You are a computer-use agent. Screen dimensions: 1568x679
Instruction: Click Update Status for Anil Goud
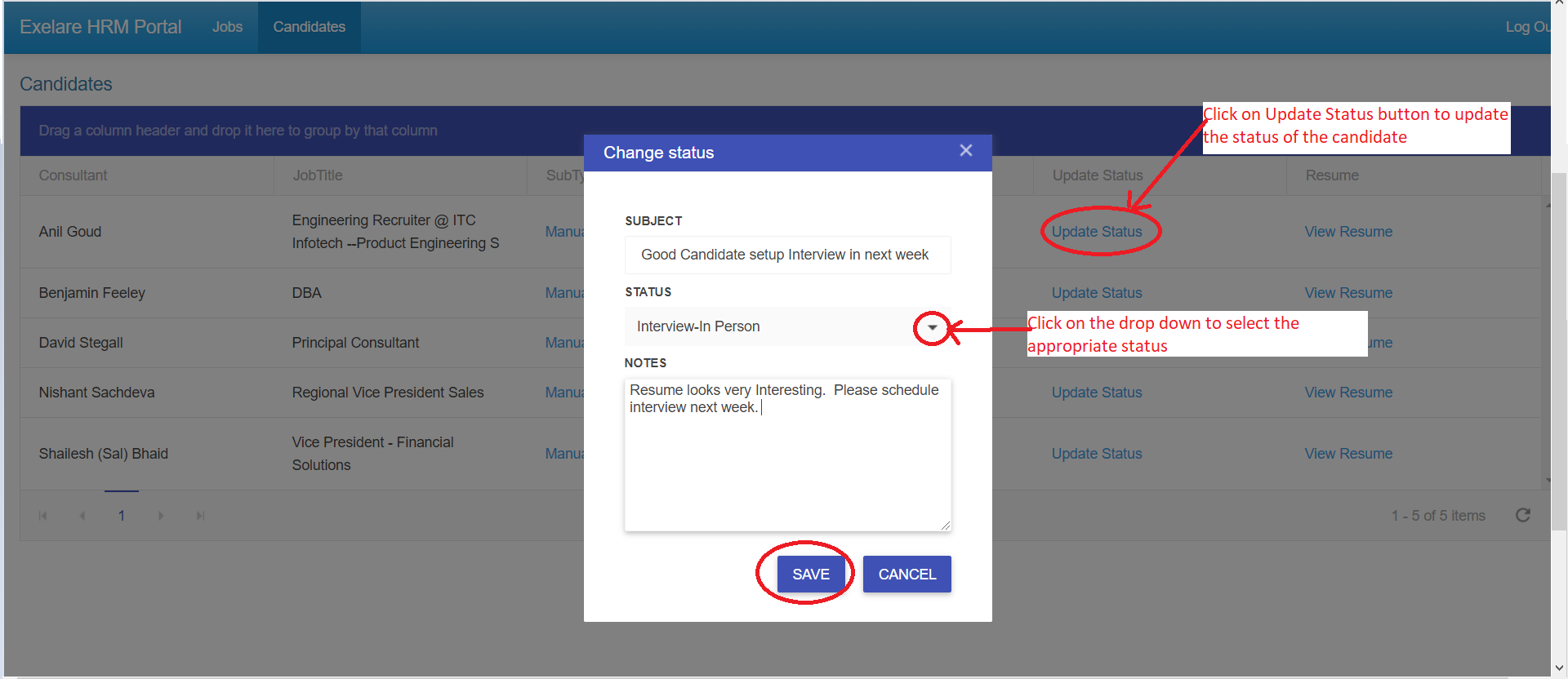(1097, 232)
